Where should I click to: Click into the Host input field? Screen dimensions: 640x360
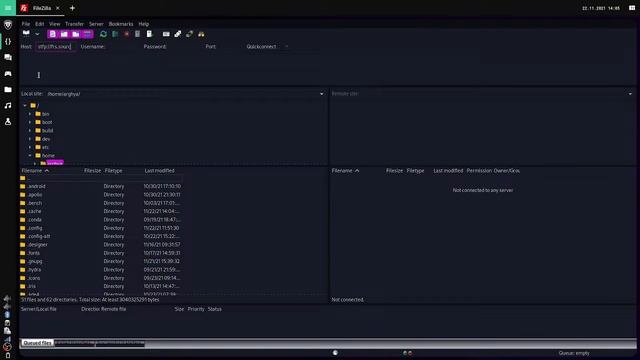pos(55,47)
